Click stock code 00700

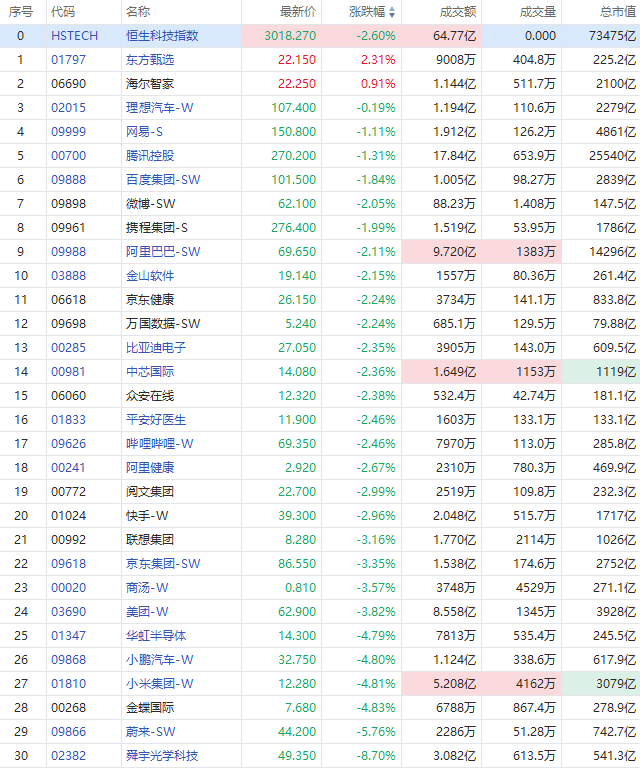click(68, 156)
